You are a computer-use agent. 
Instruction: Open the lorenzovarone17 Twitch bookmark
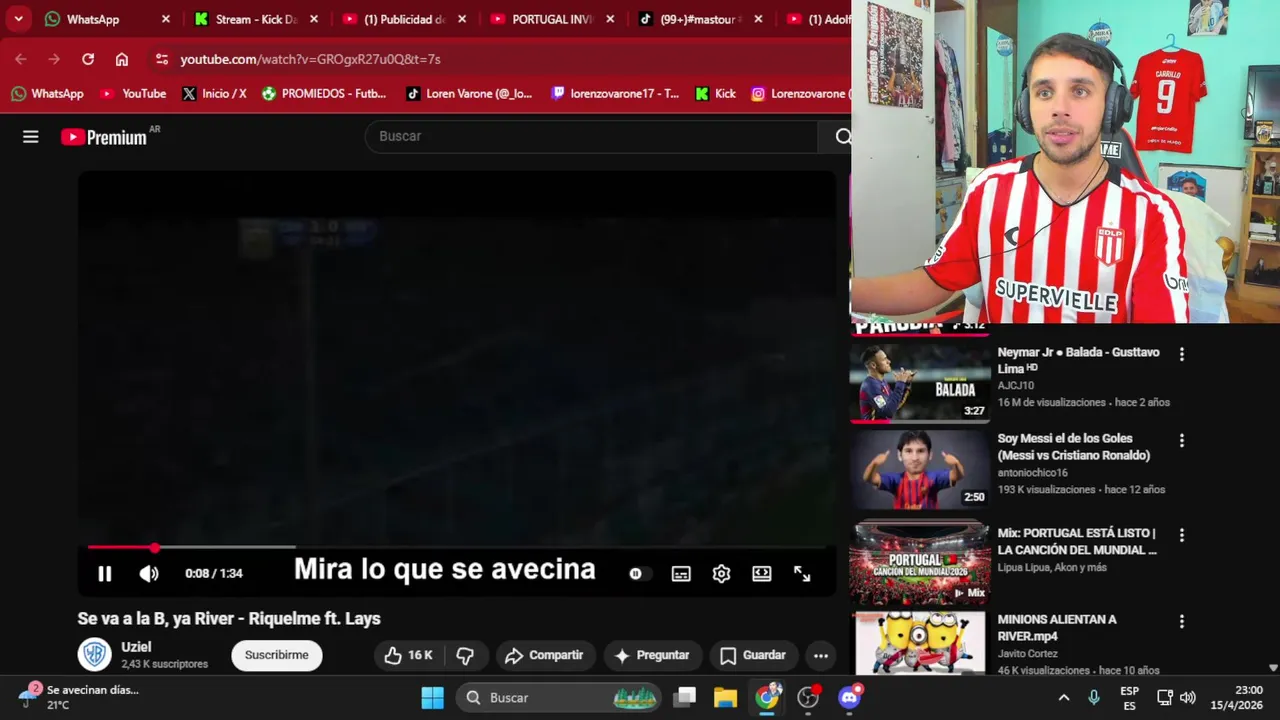click(x=615, y=93)
